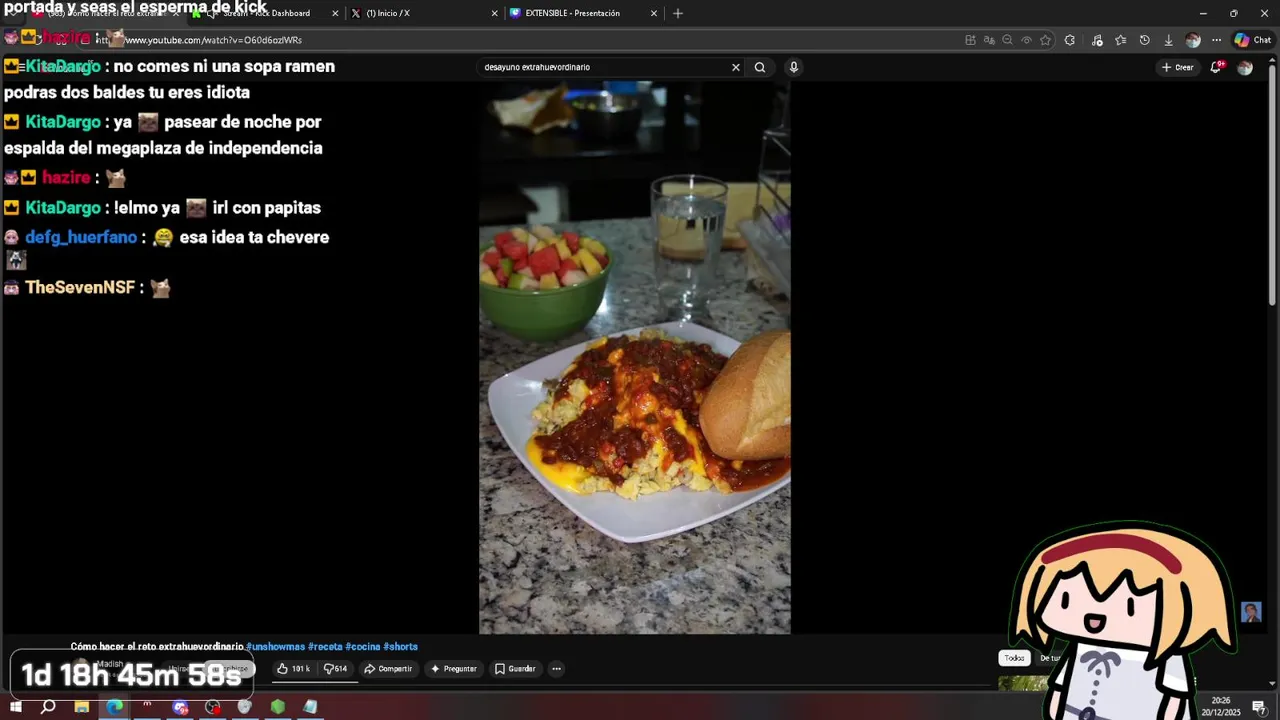
Task: Open Windows notification center icon
Action: tap(1259, 707)
